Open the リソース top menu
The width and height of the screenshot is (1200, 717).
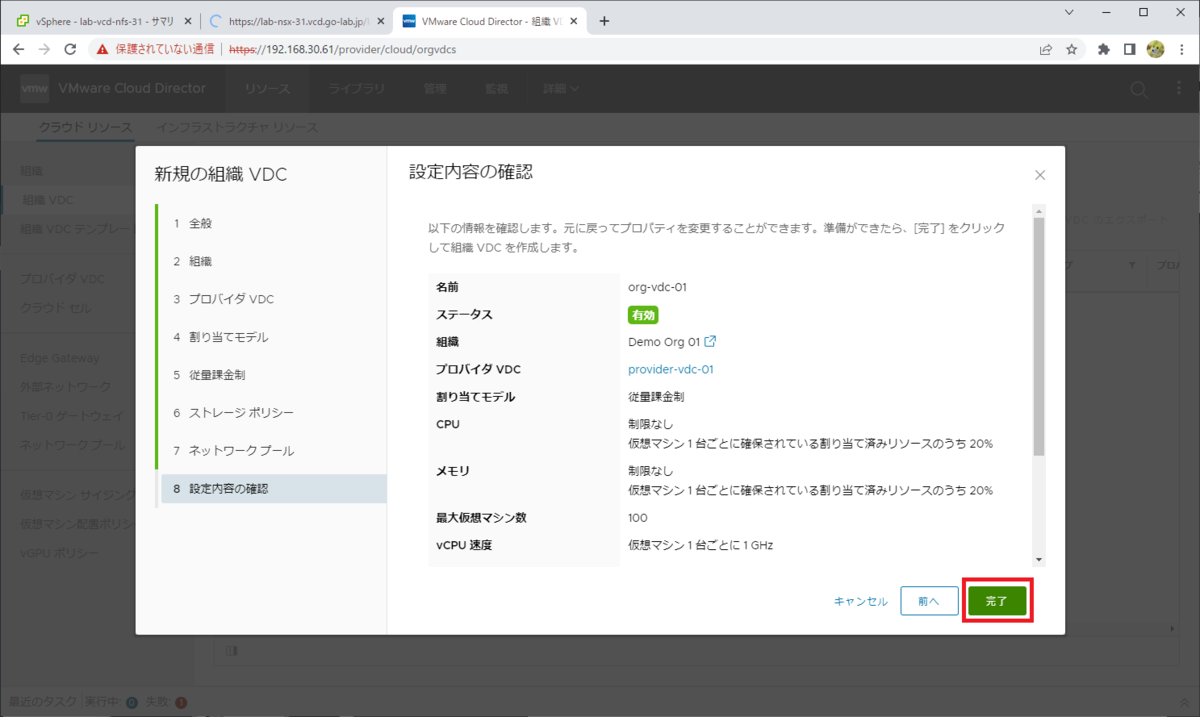point(268,89)
